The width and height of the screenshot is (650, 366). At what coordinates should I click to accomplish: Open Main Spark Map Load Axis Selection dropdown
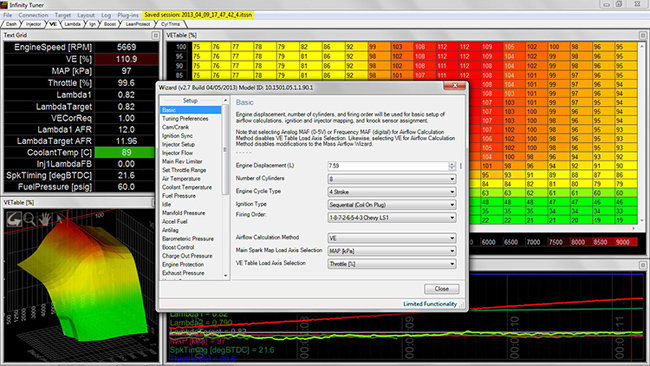(x=392, y=251)
